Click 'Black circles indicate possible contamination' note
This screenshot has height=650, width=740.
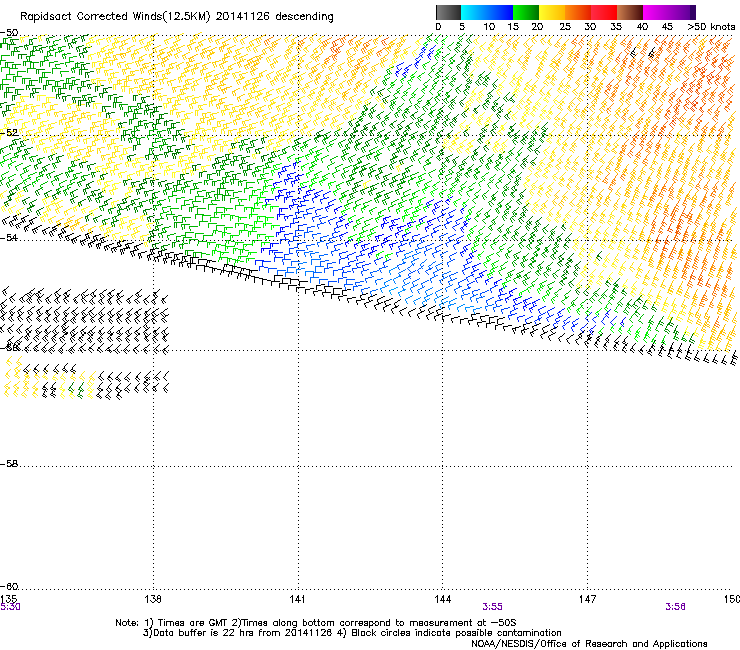coord(456,633)
